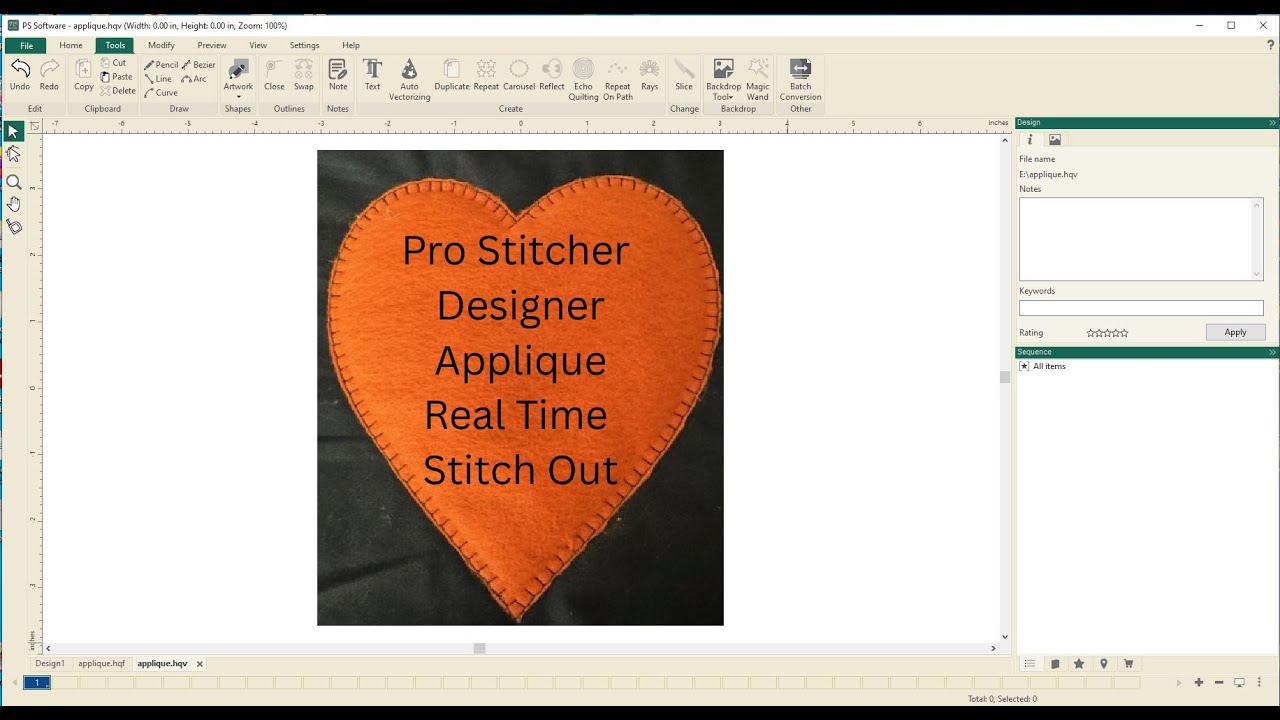This screenshot has width=1280, height=720.
Task: Start Auto Vectorizing
Action: click(409, 80)
